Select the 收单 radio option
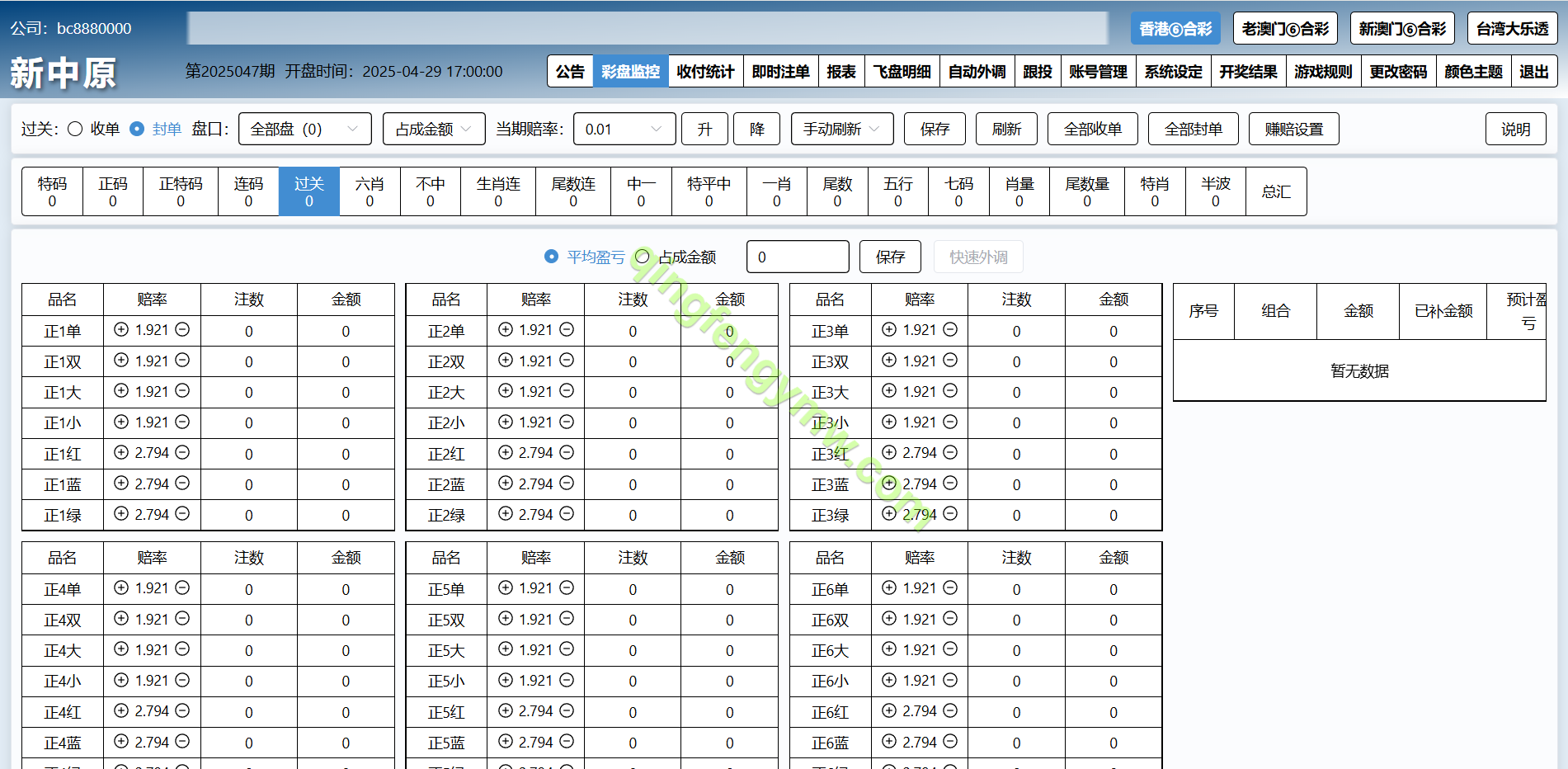1568x769 pixels. (x=75, y=129)
